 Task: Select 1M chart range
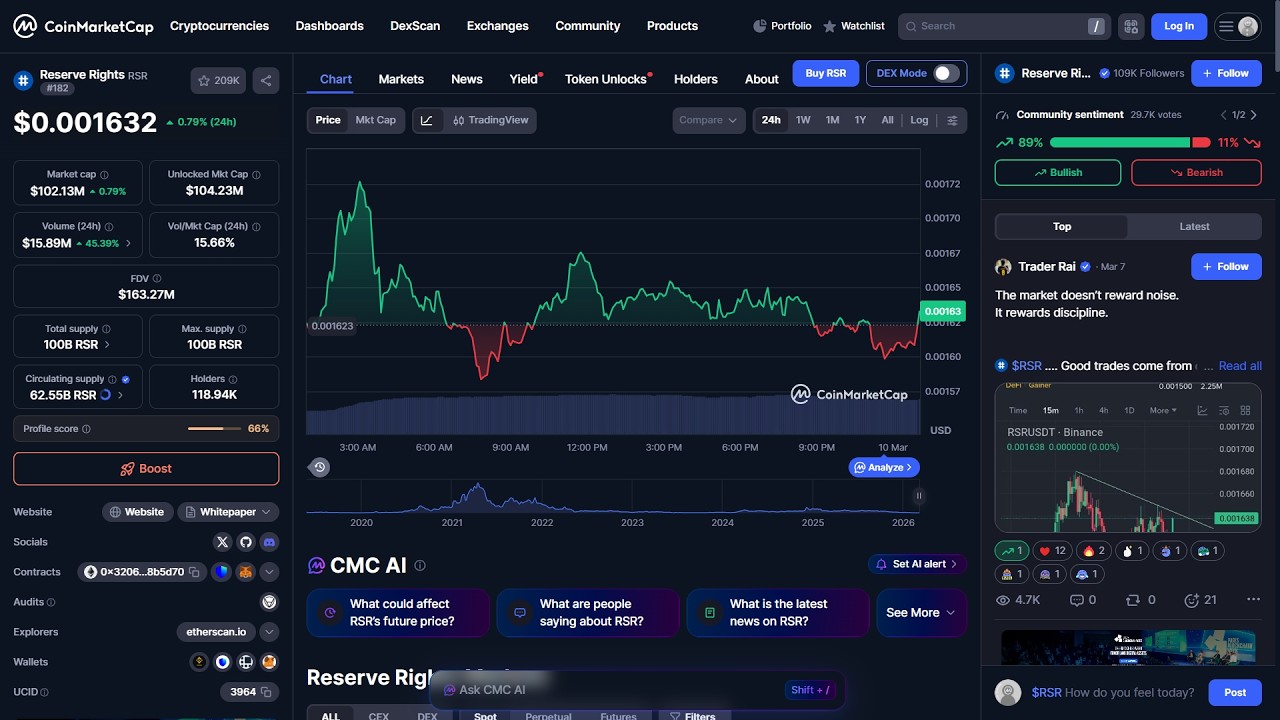point(832,120)
